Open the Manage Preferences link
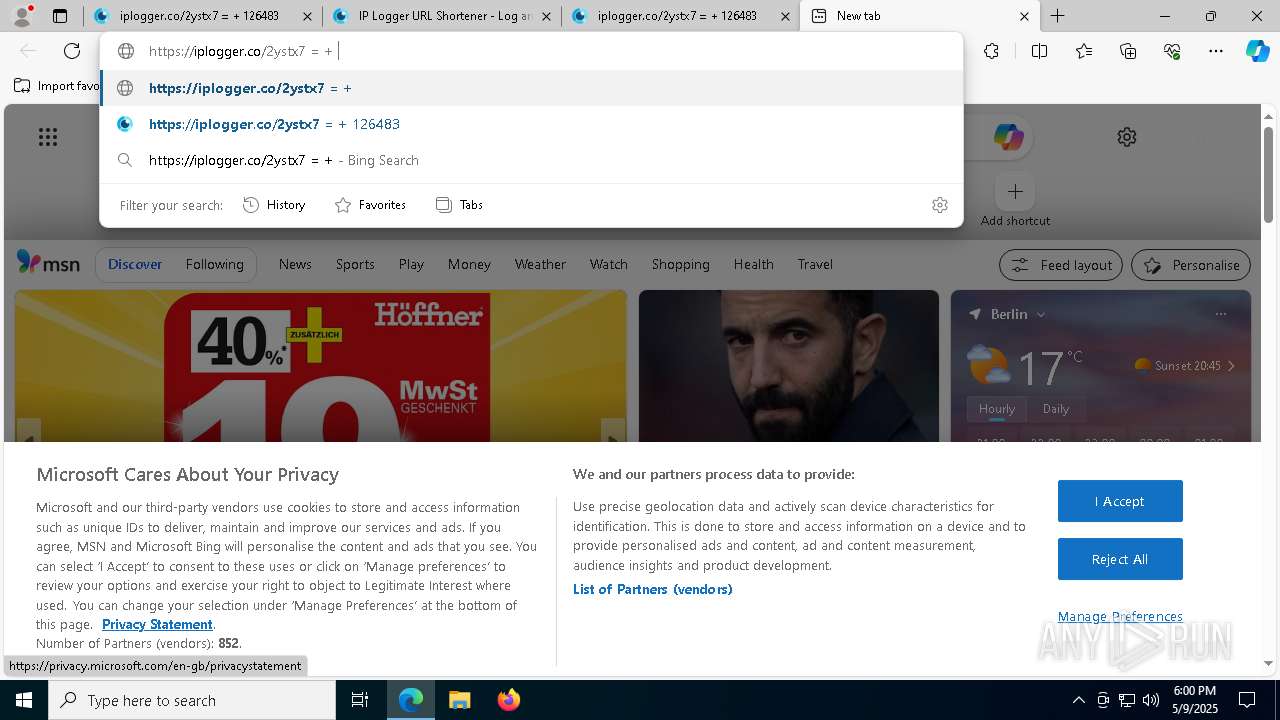 click(1120, 616)
